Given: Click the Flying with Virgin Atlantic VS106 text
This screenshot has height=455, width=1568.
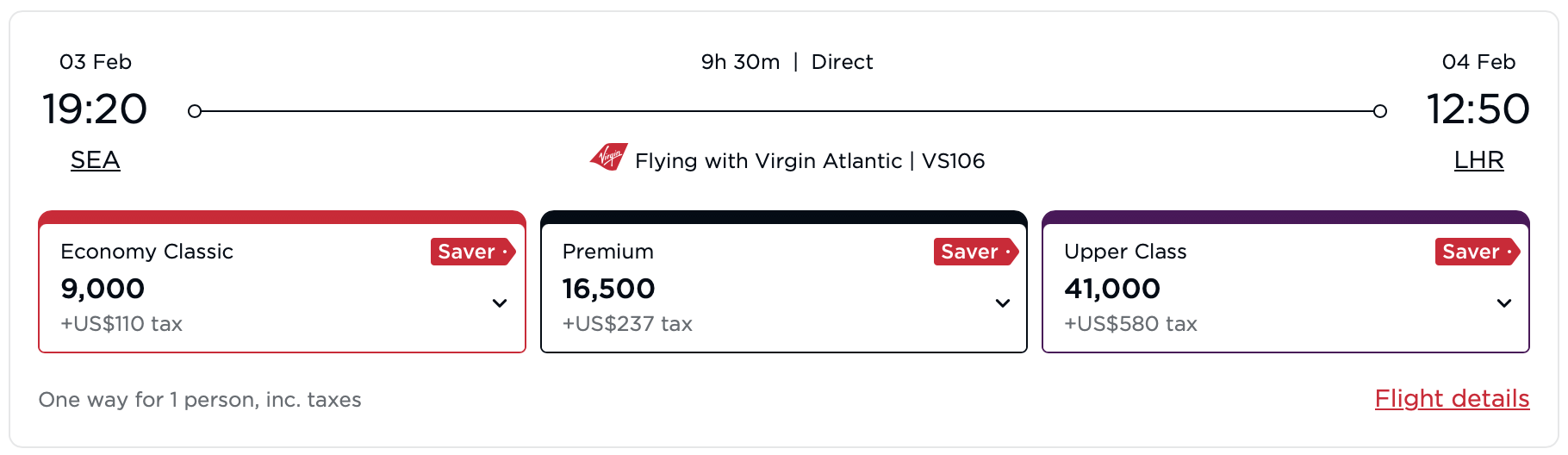Looking at the screenshot, I should pos(810,161).
